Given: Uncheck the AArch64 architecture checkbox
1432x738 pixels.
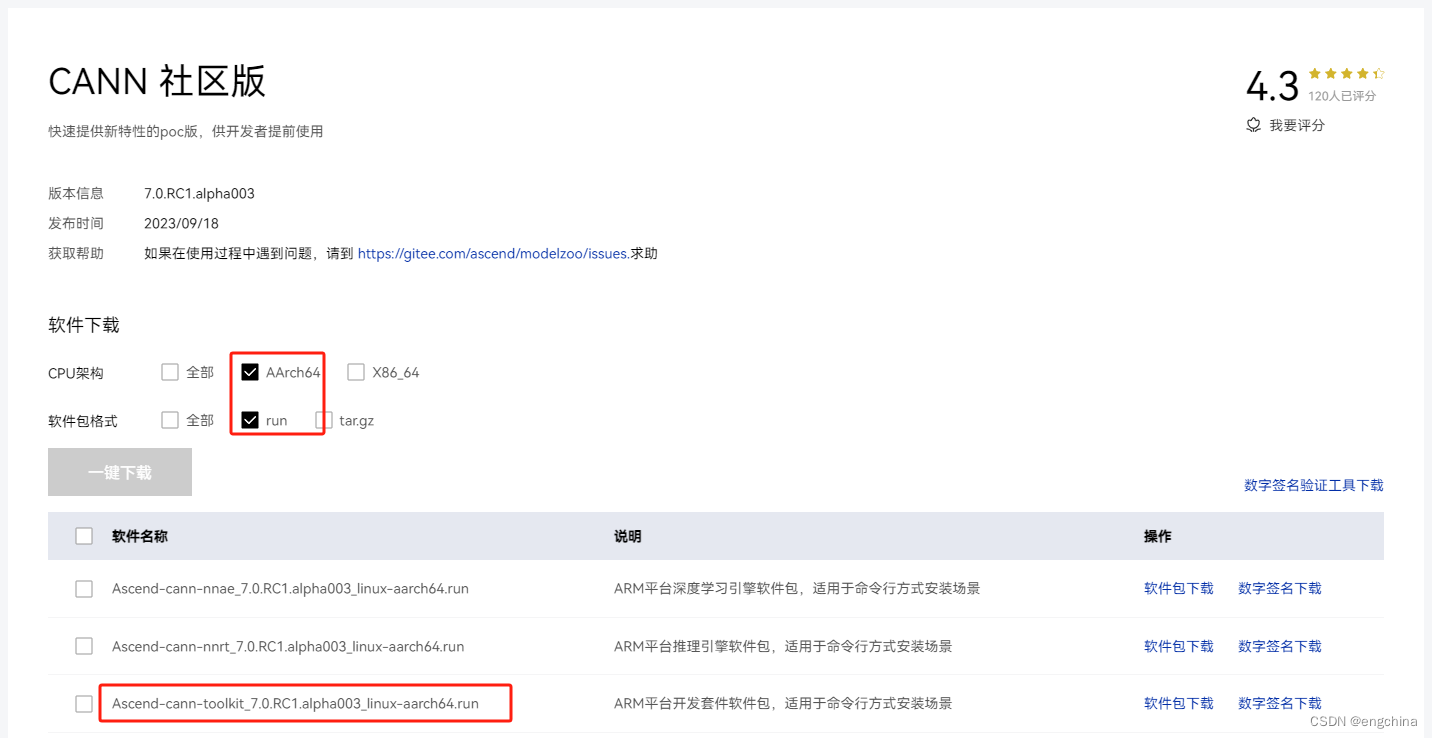Looking at the screenshot, I should pyautogui.click(x=250, y=372).
